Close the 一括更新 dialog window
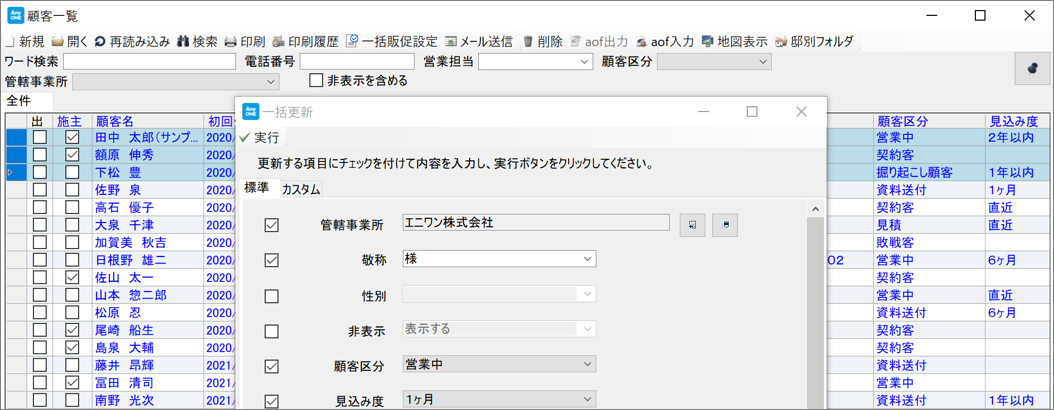Viewport: 1054px width, 410px height. click(x=801, y=112)
